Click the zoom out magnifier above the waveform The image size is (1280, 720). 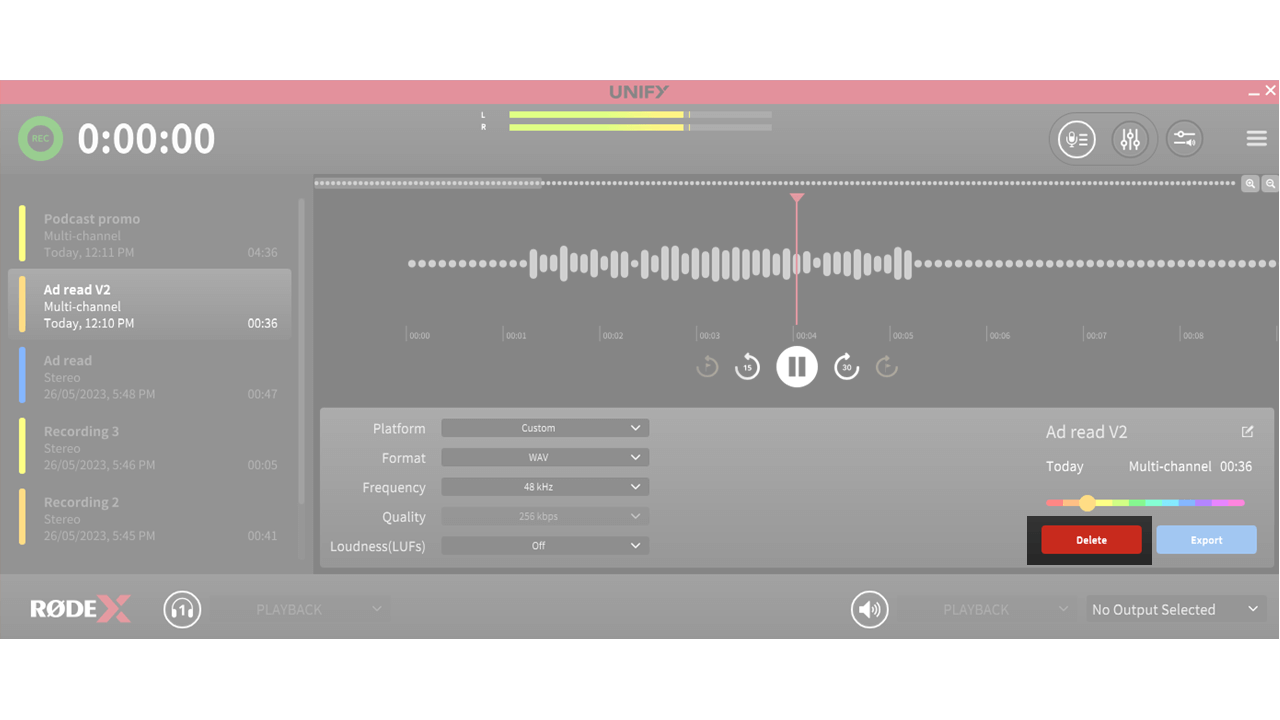(1270, 184)
